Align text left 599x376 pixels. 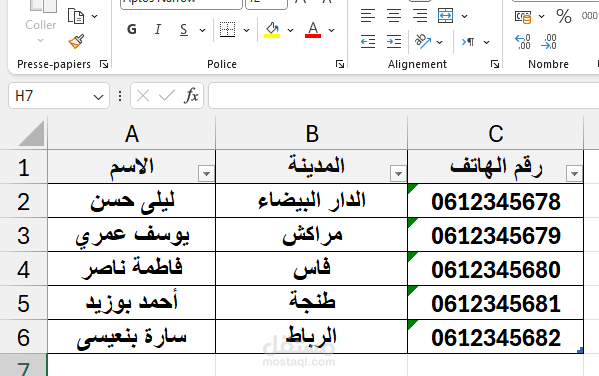pos(368,16)
